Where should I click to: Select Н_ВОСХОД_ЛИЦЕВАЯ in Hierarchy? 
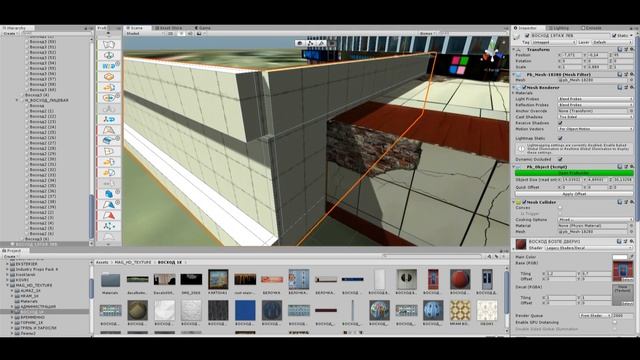pos(47,100)
